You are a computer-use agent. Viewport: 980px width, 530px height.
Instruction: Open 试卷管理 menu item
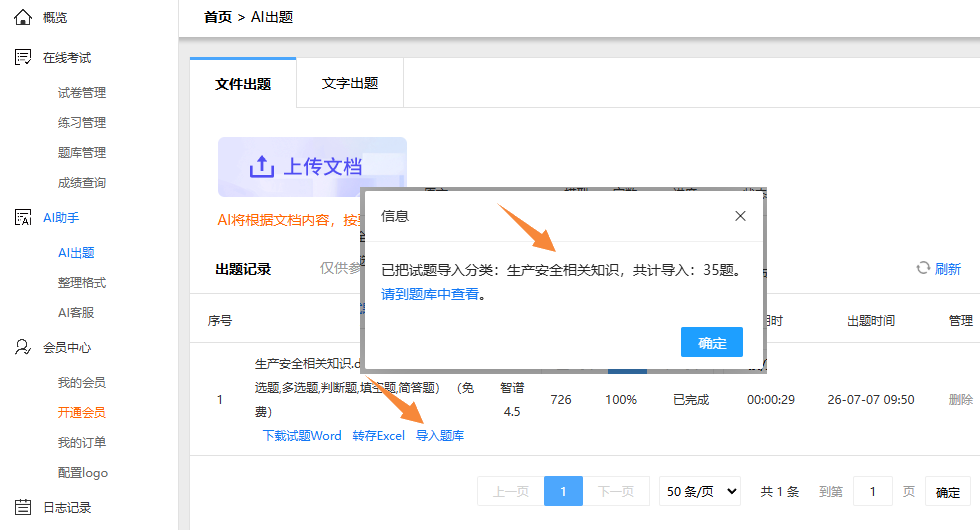point(82,92)
